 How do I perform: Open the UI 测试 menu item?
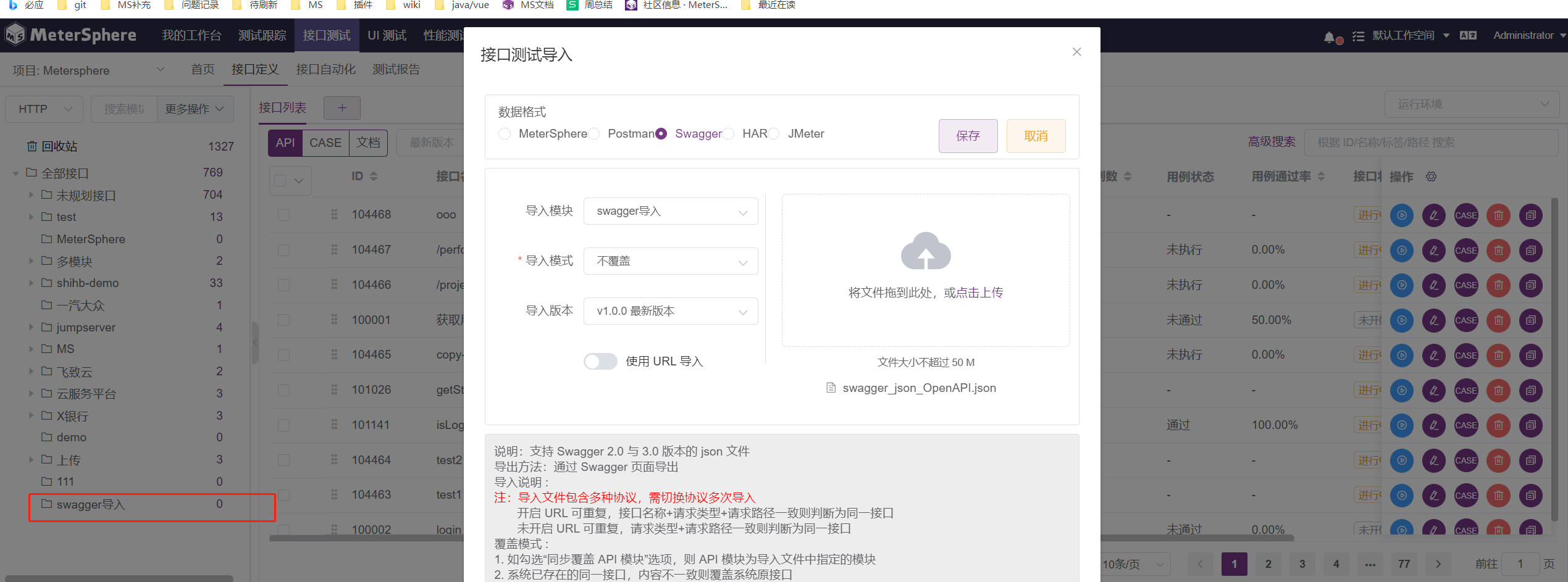coord(386,35)
